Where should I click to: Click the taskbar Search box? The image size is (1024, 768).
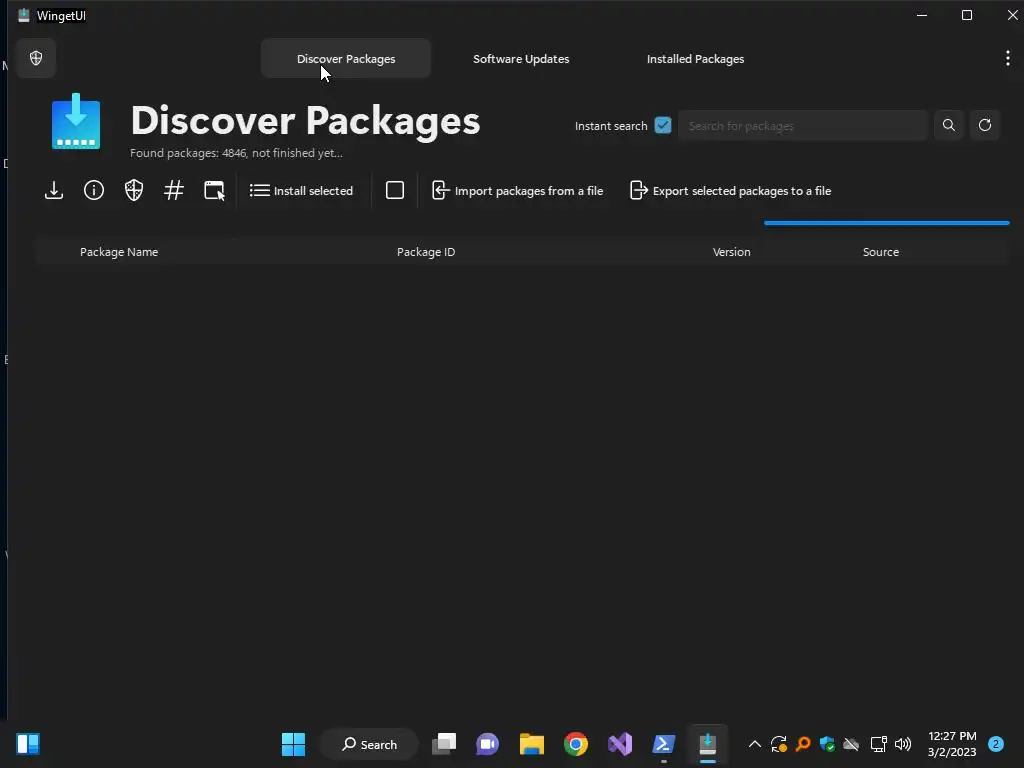(369, 744)
